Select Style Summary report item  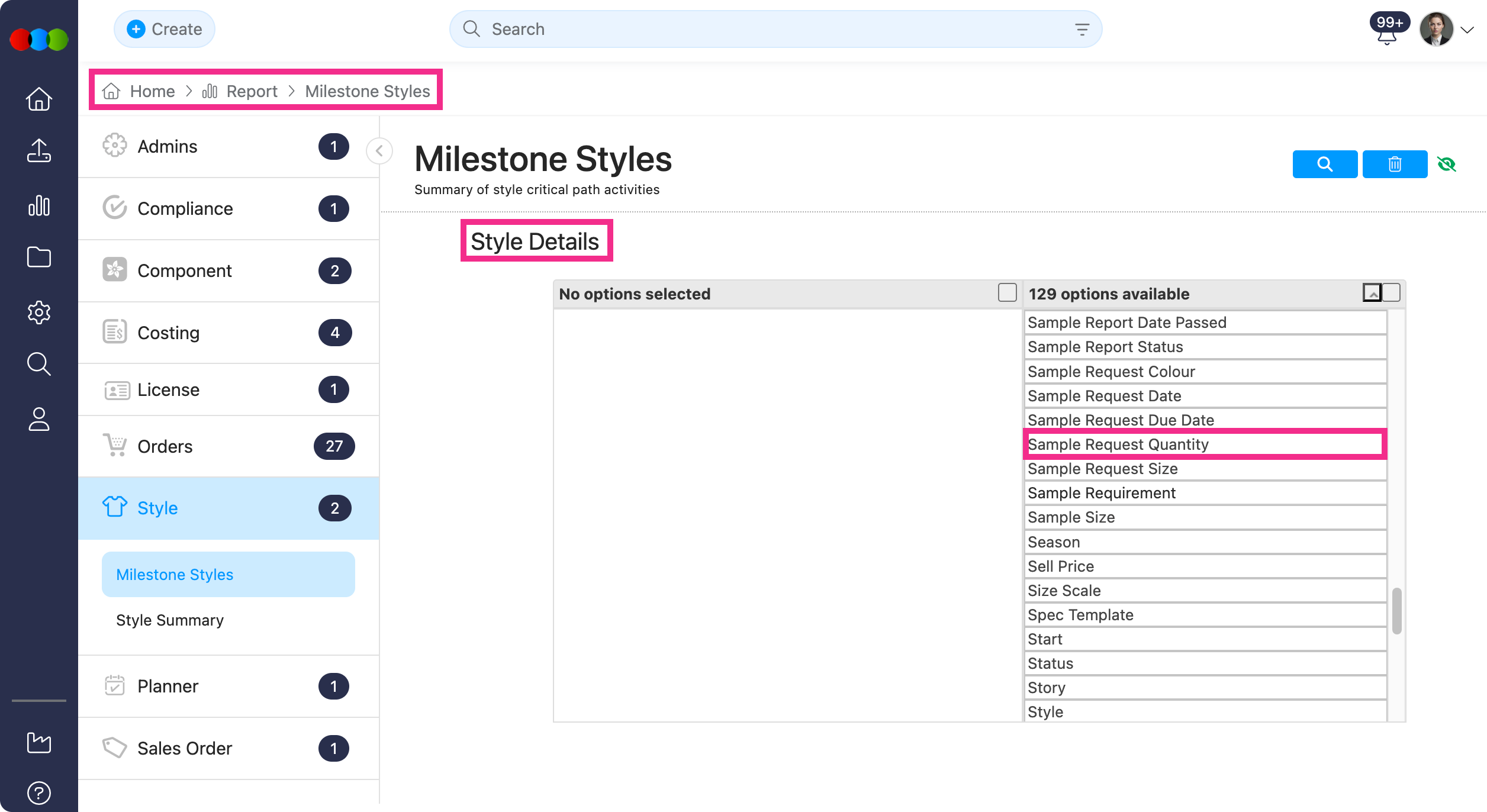pyautogui.click(x=170, y=620)
